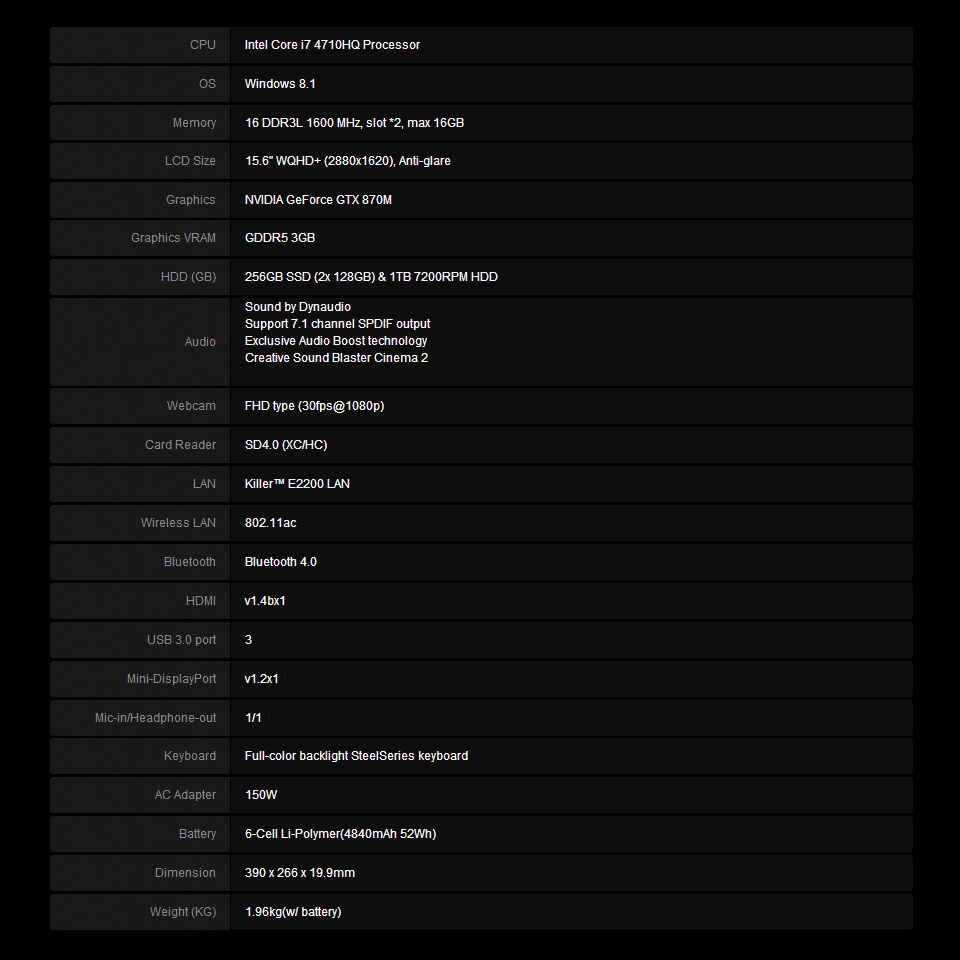The image size is (960, 960).
Task: Click the Windows 8.1 OS value
Action: point(280,84)
